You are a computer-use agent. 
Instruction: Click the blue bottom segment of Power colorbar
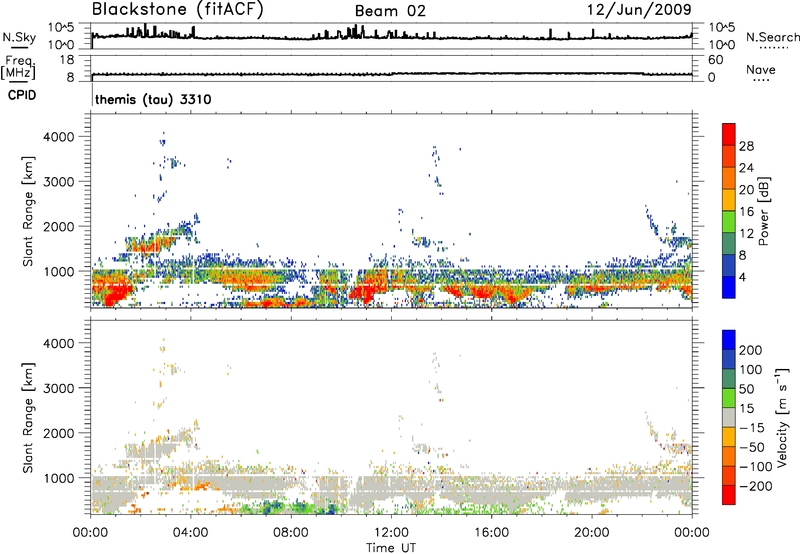coord(729,287)
